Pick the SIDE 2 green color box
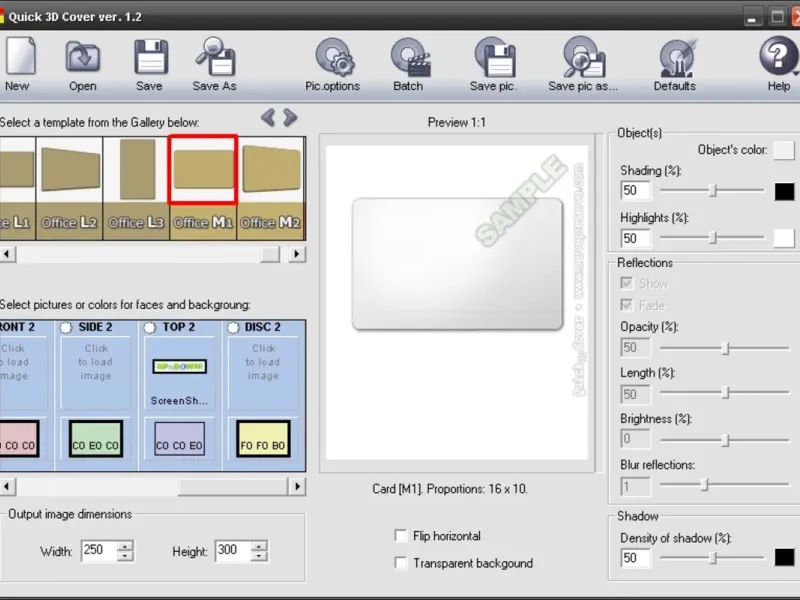This screenshot has width=800, height=600. 96,439
